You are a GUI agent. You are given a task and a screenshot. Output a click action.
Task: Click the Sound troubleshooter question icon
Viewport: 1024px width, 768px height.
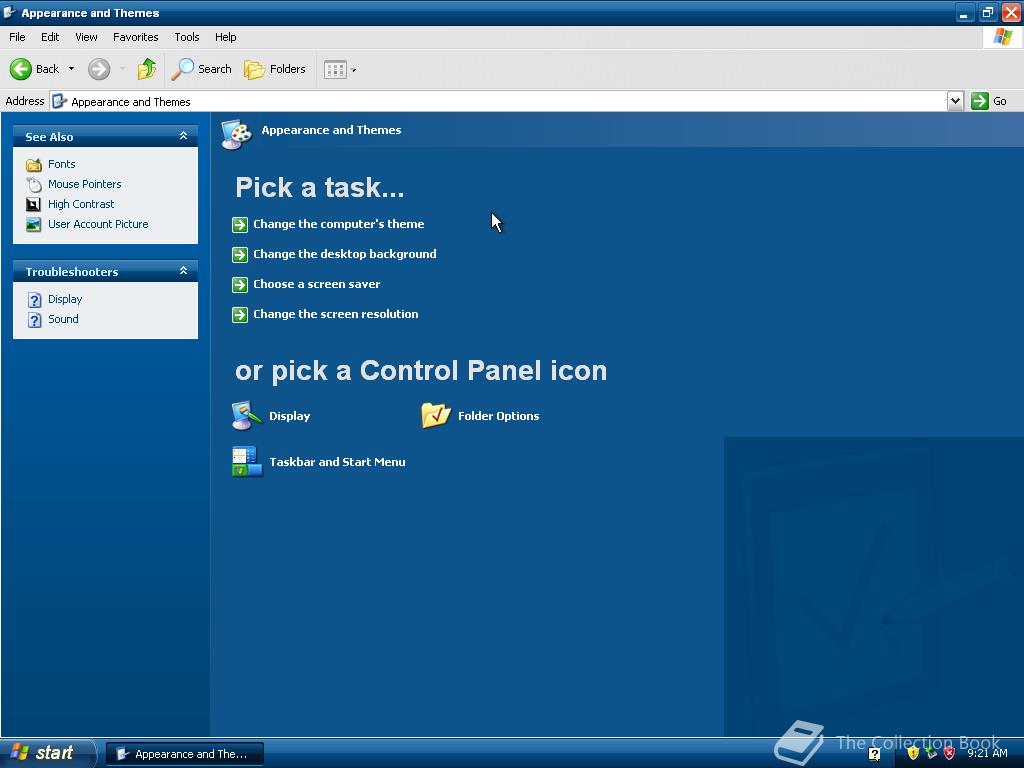point(35,320)
